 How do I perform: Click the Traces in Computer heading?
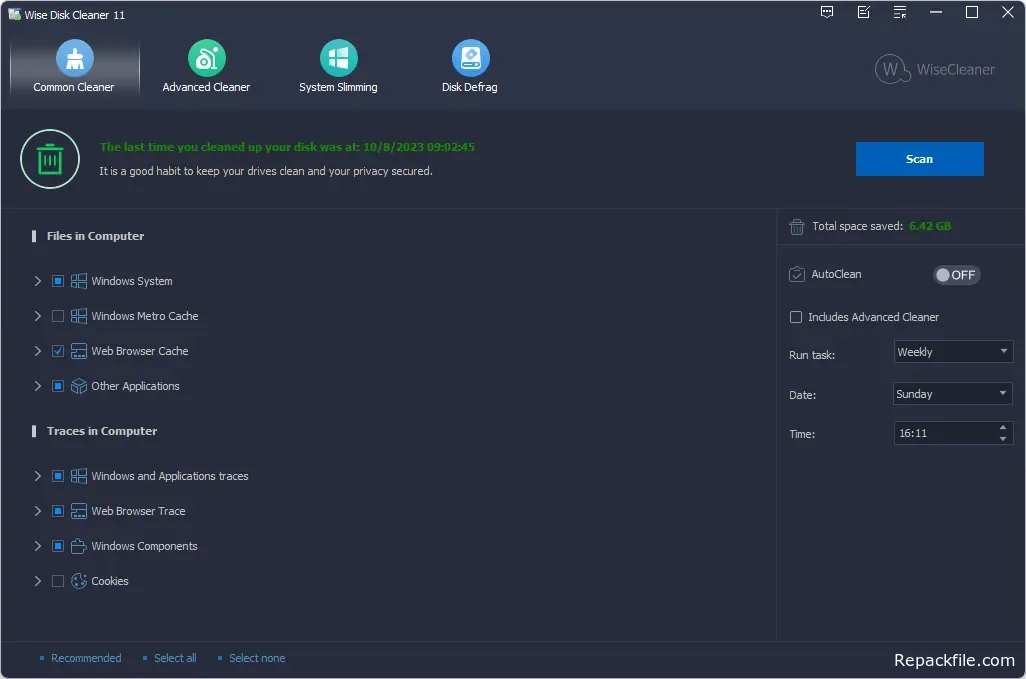pyautogui.click(x=102, y=431)
